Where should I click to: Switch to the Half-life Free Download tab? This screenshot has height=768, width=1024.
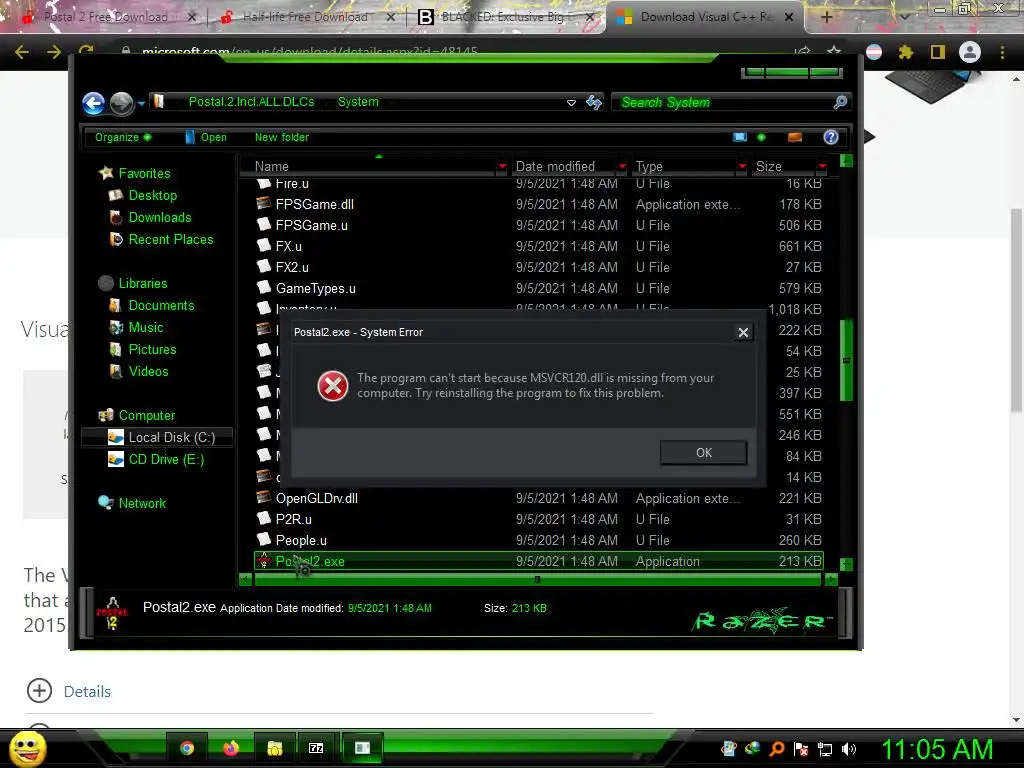click(x=304, y=17)
